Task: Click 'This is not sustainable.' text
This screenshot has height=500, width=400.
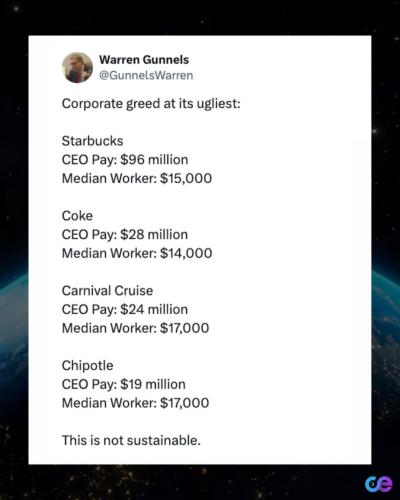Action: 131,440
